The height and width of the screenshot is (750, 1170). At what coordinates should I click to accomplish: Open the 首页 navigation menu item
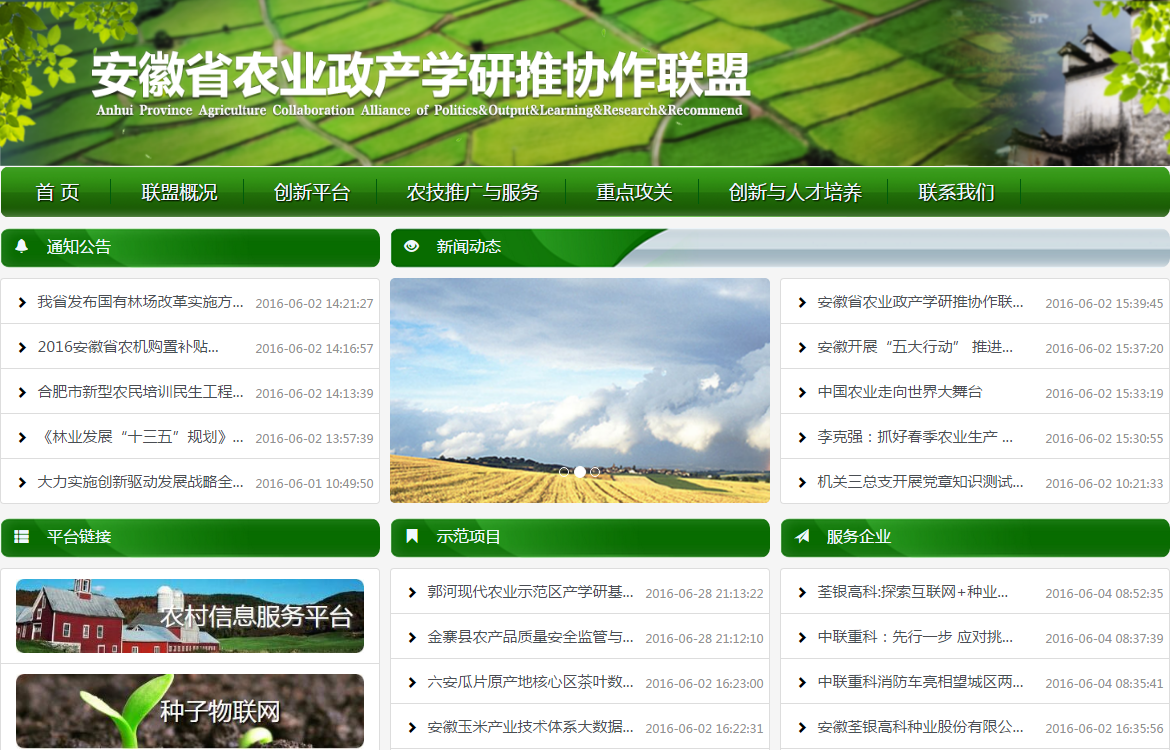[57, 192]
